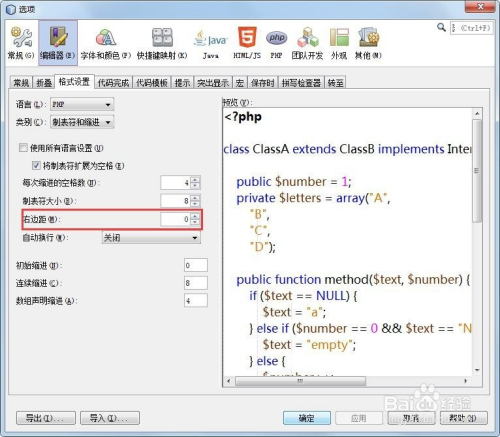Click the preview vertical scrollbar thumb
This screenshot has height=437, width=500.
coord(477,171)
